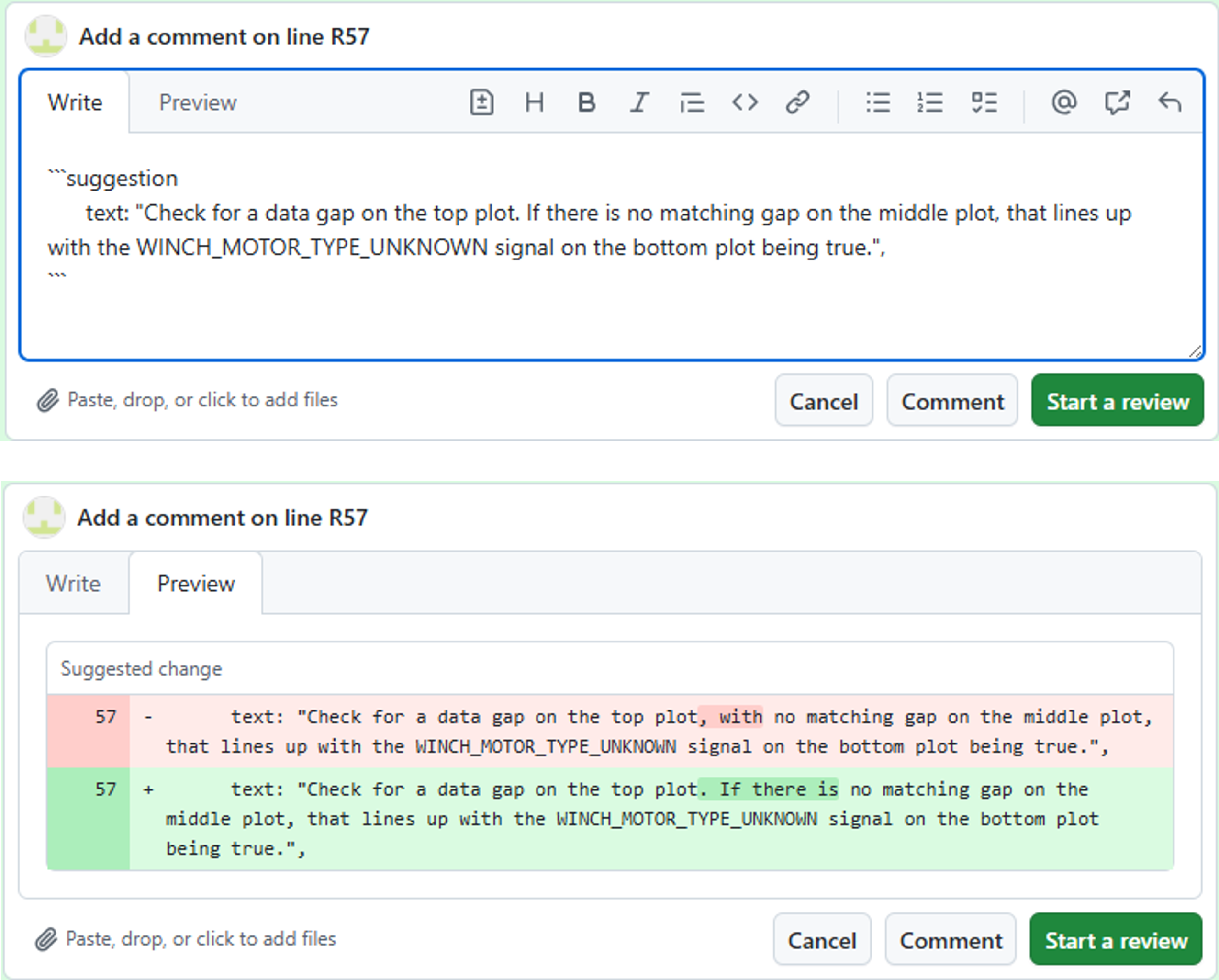Cancel the lower comment preview

coord(822,939)
